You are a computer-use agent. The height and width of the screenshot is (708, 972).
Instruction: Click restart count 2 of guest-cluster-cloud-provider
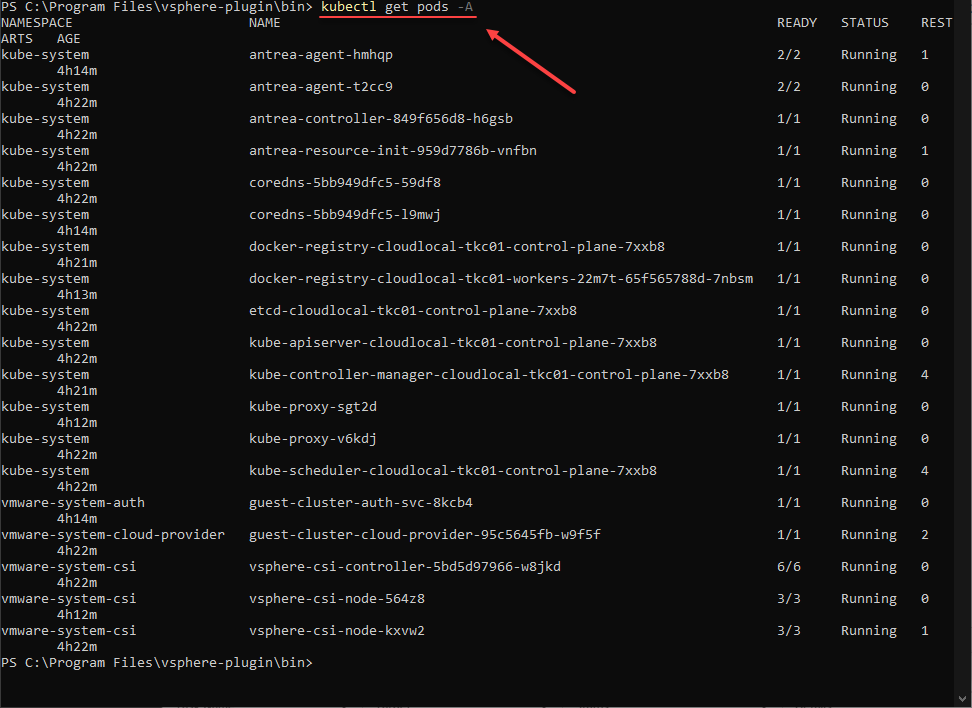click(x=925, y=535)
